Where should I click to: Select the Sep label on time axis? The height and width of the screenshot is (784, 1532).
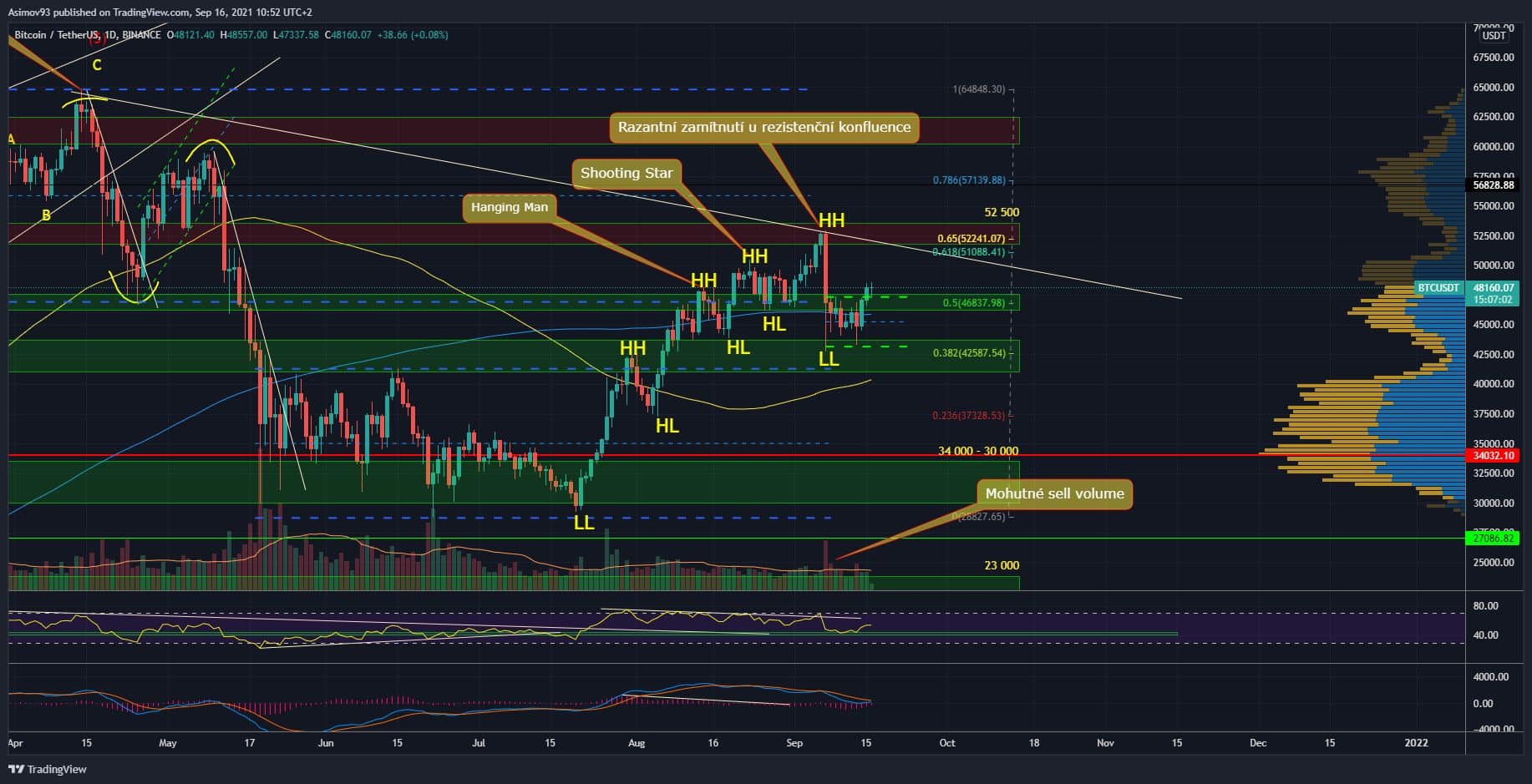[794, 742]
